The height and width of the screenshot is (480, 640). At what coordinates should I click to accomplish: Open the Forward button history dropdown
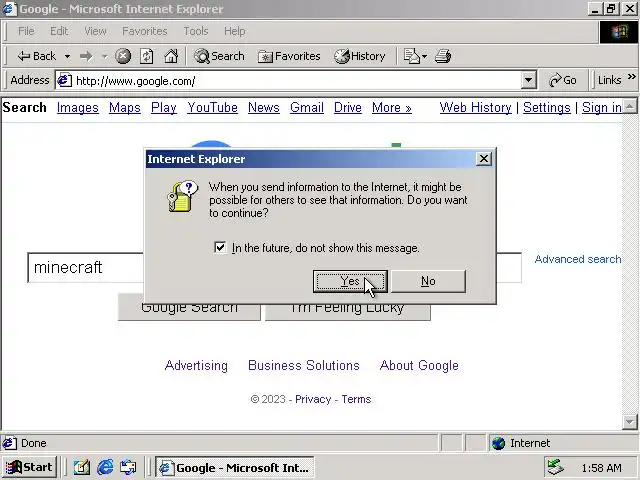click(x=104, y=56)
